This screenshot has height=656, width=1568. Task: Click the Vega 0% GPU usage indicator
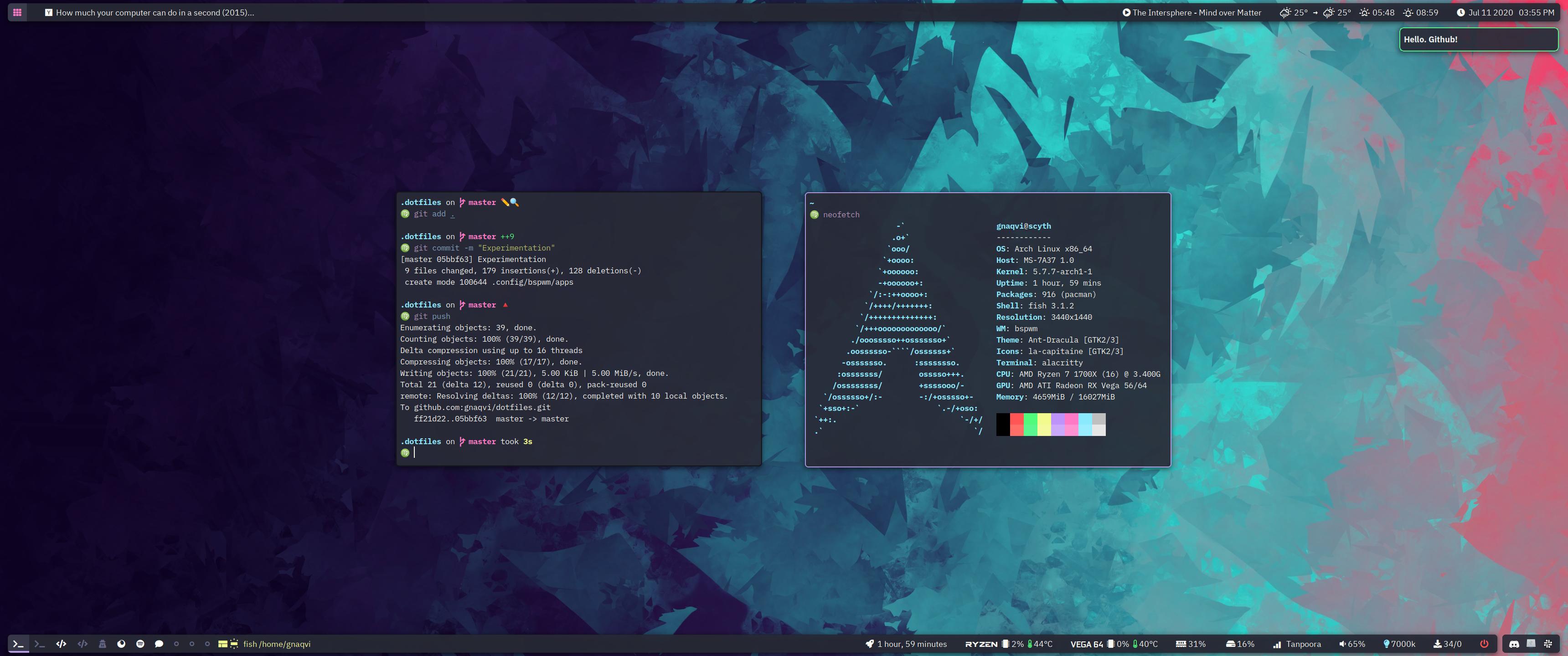click(1118, 644)
